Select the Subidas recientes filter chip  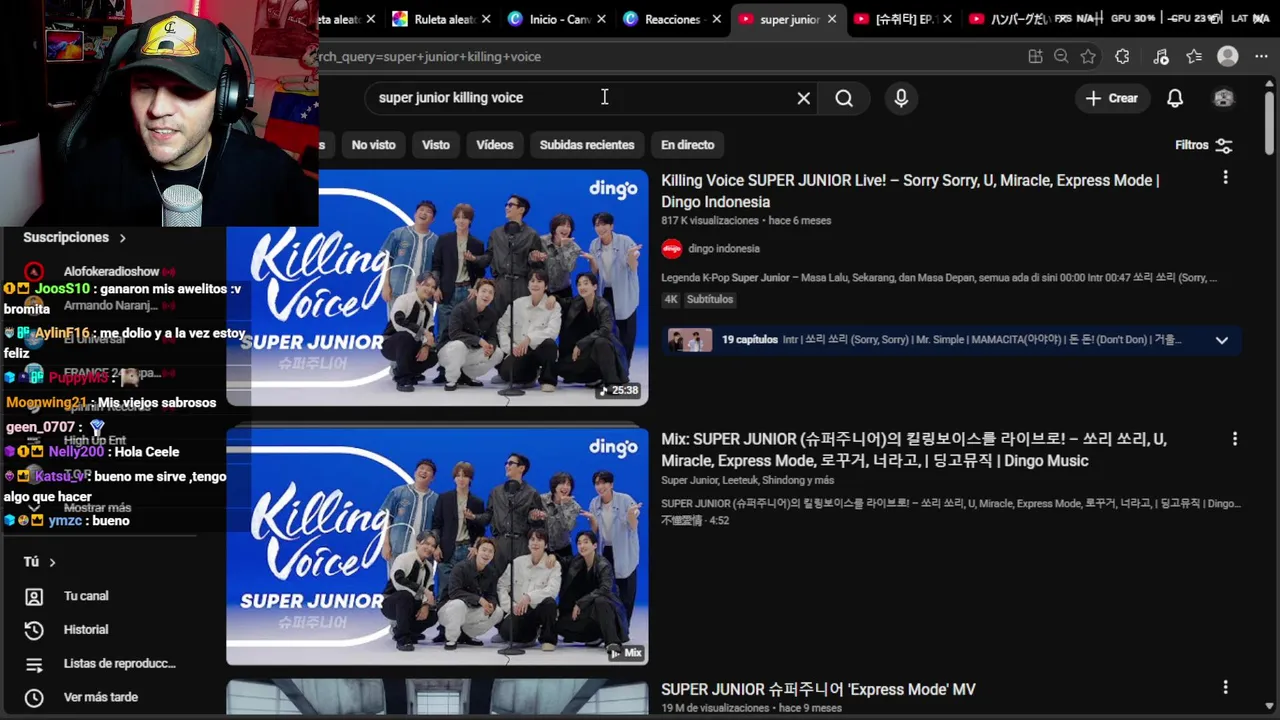(587, 145)
